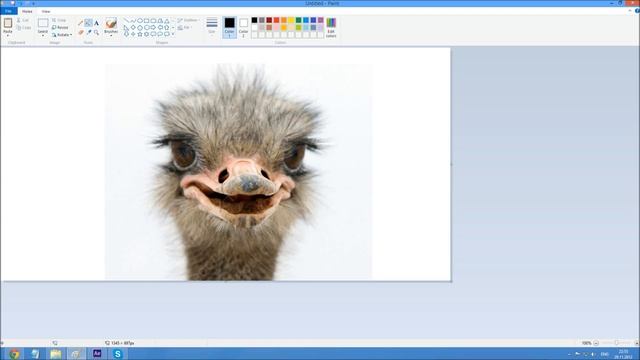The height and width of the screenshot is (360, 640).
Task: Choose the Line shape
Action: pyautogui.click(x=126, y=21)
